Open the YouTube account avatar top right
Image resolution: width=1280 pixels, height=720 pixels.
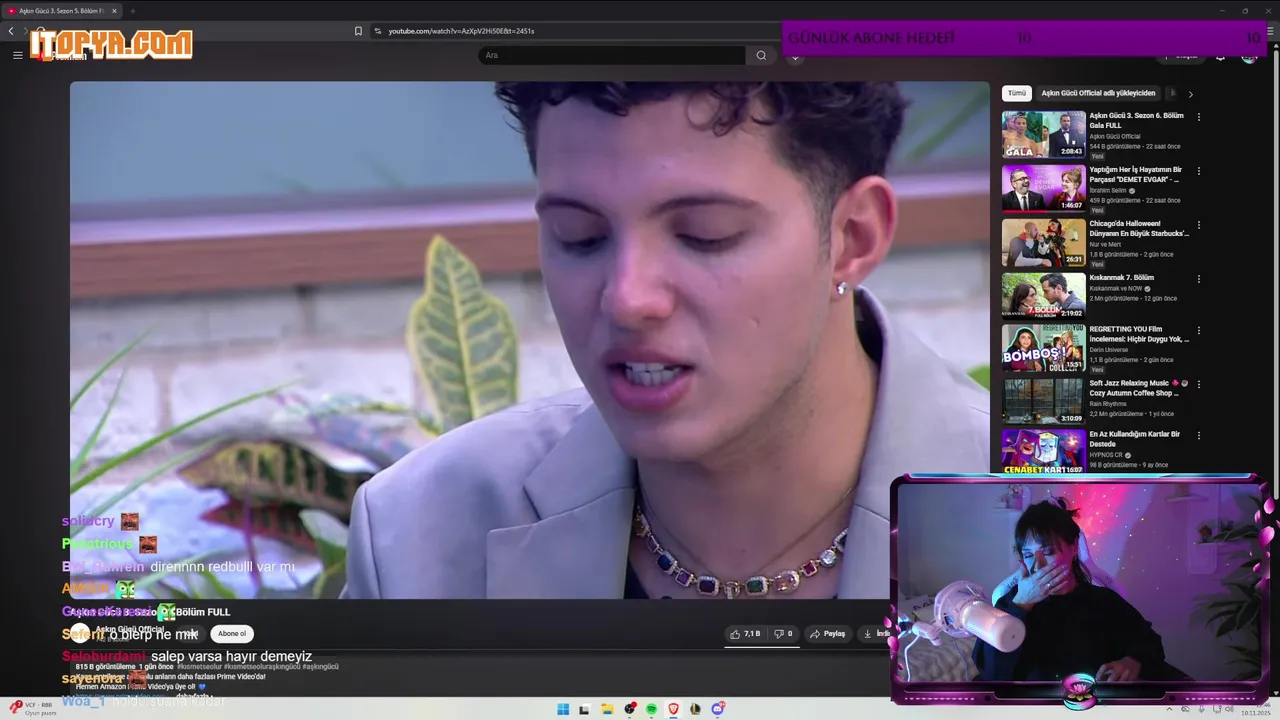point(1249,56)
